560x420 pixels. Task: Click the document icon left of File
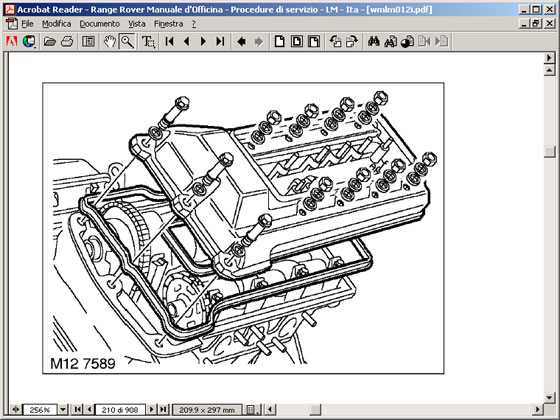[11, 24]
